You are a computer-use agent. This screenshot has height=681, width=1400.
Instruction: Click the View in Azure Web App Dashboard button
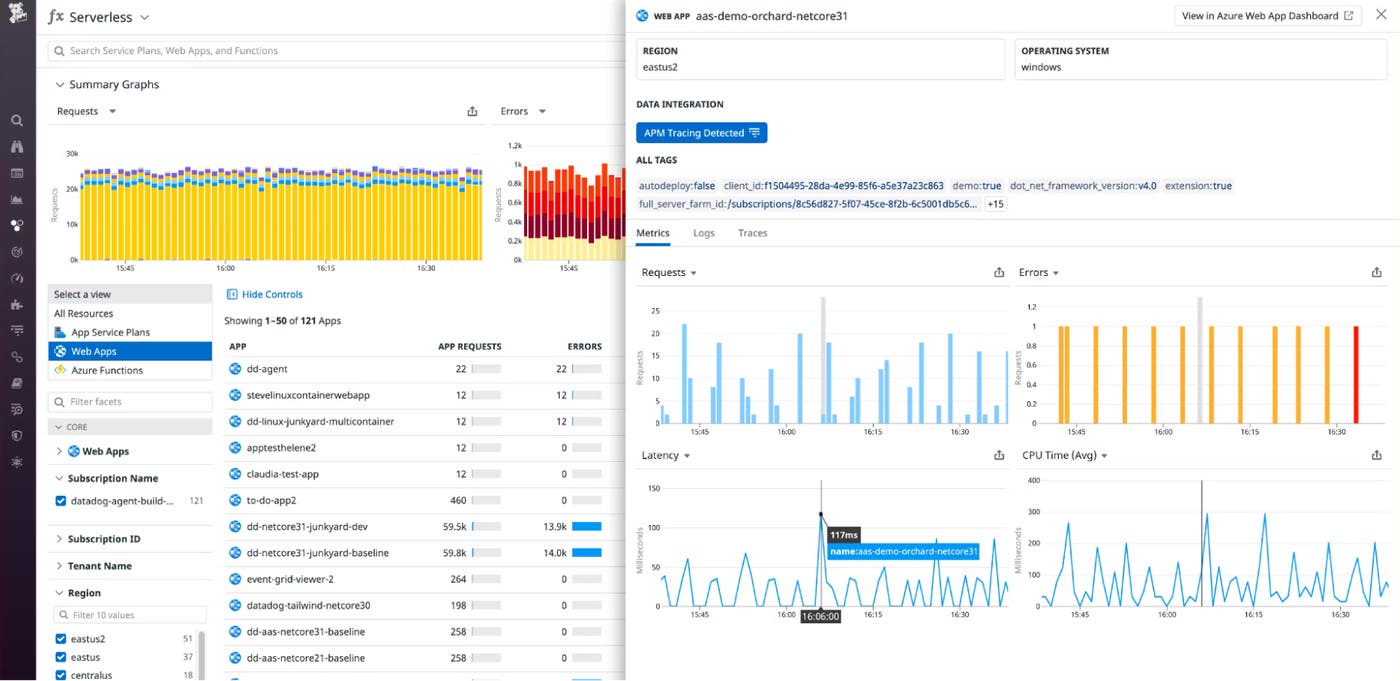coord(1268,15)
